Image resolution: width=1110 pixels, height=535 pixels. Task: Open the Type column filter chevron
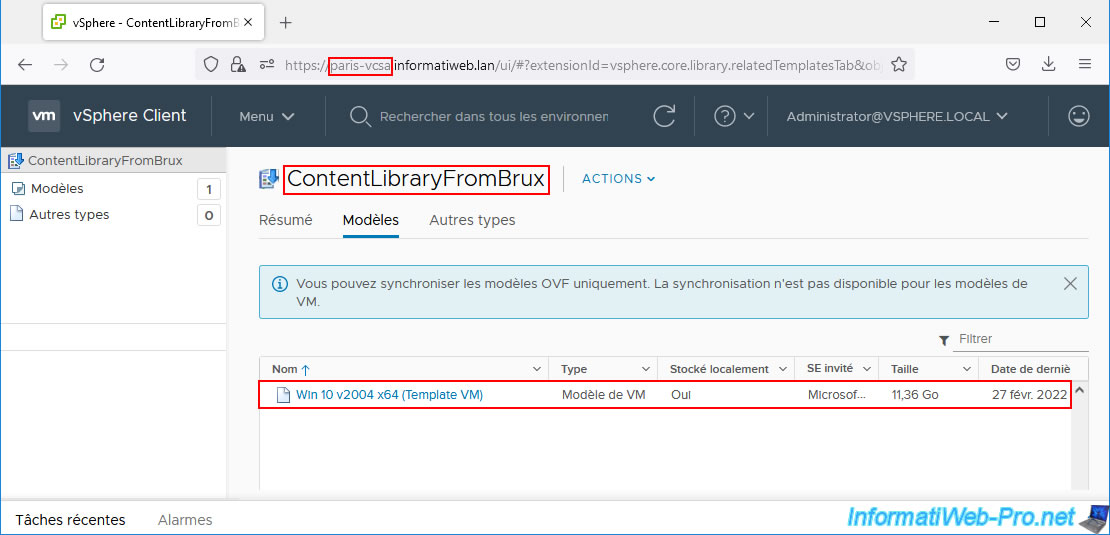pos(646,369)
